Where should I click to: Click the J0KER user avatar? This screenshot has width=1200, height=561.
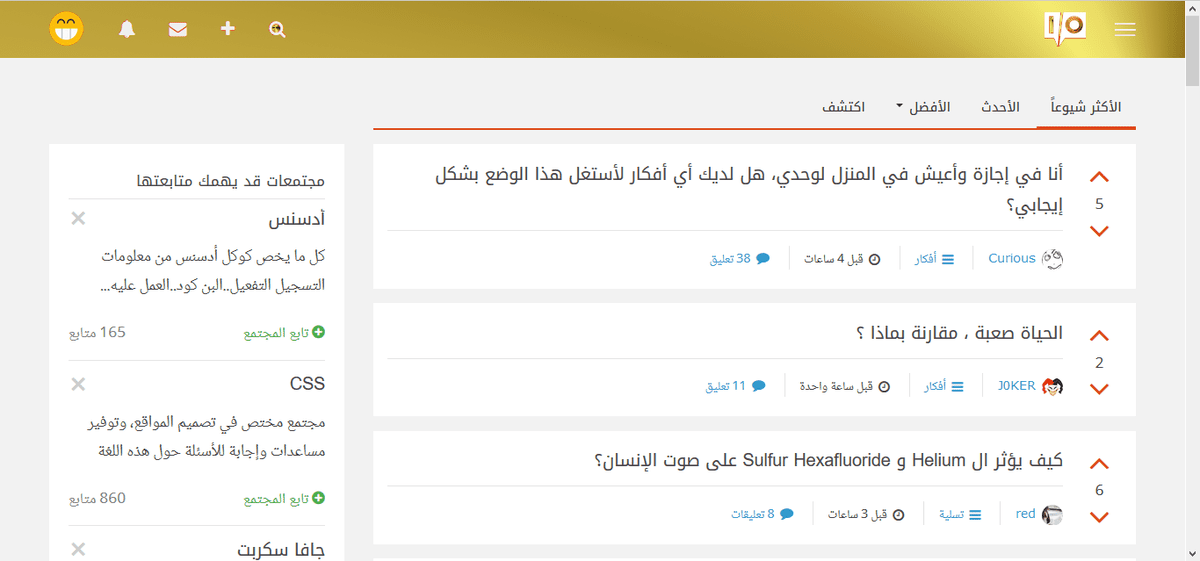[1052, 386]
